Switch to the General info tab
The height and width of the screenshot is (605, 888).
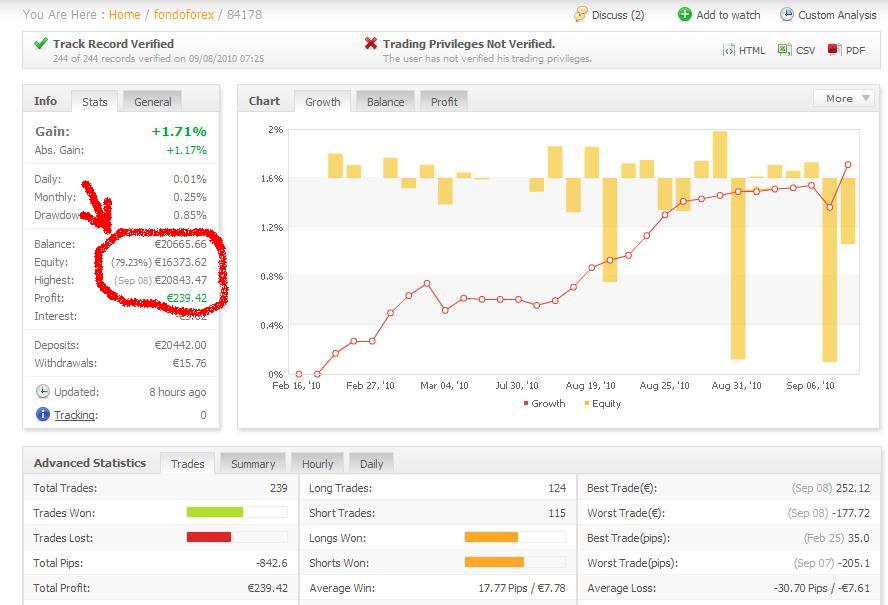[x=153, y=102]
